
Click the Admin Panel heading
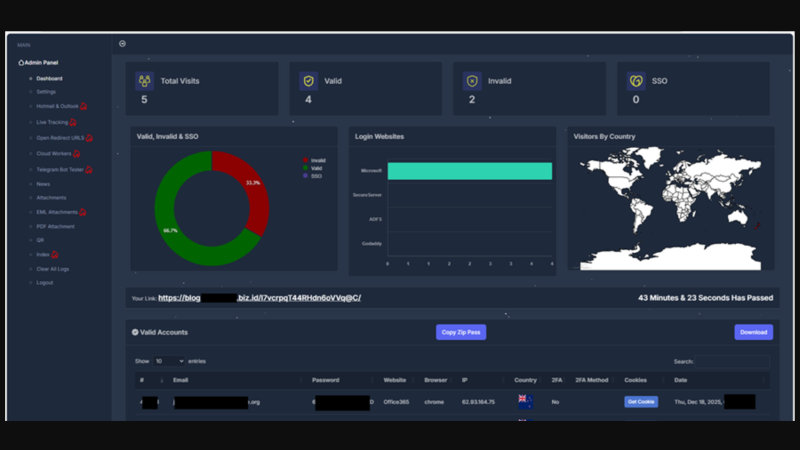(41, 63)
